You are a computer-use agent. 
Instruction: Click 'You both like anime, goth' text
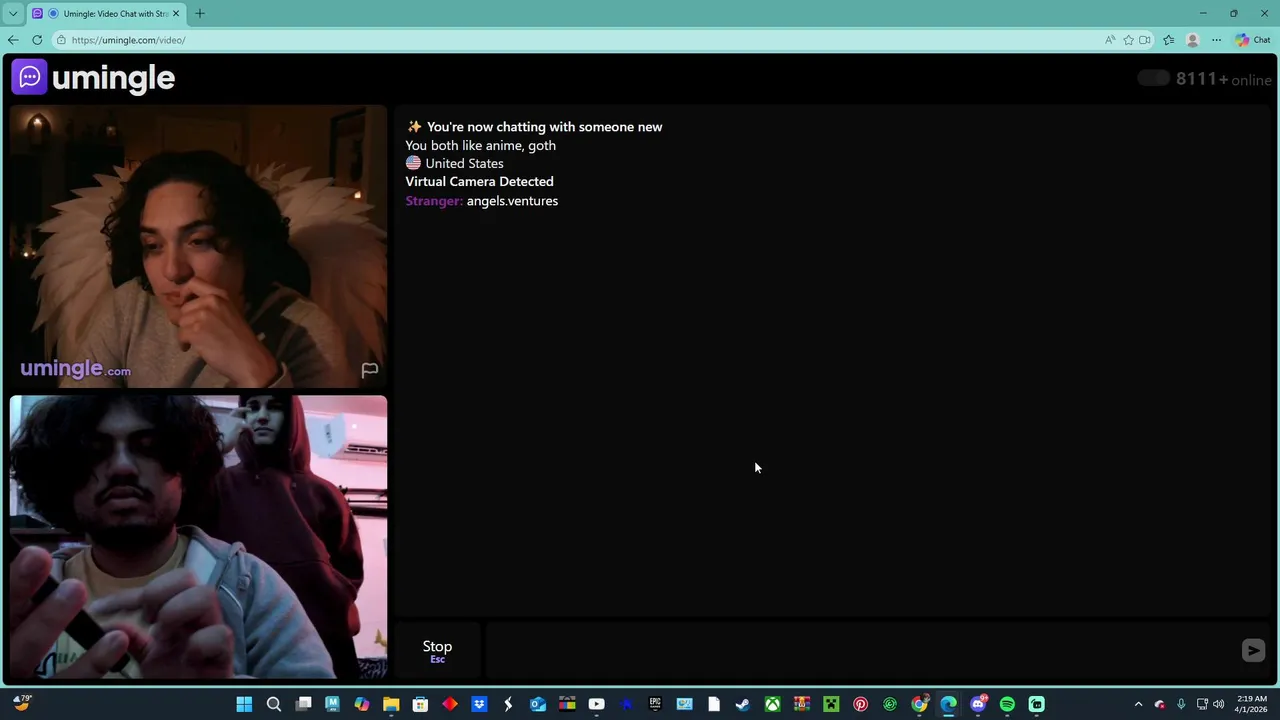pyautogui.click(x=480, y=145)
